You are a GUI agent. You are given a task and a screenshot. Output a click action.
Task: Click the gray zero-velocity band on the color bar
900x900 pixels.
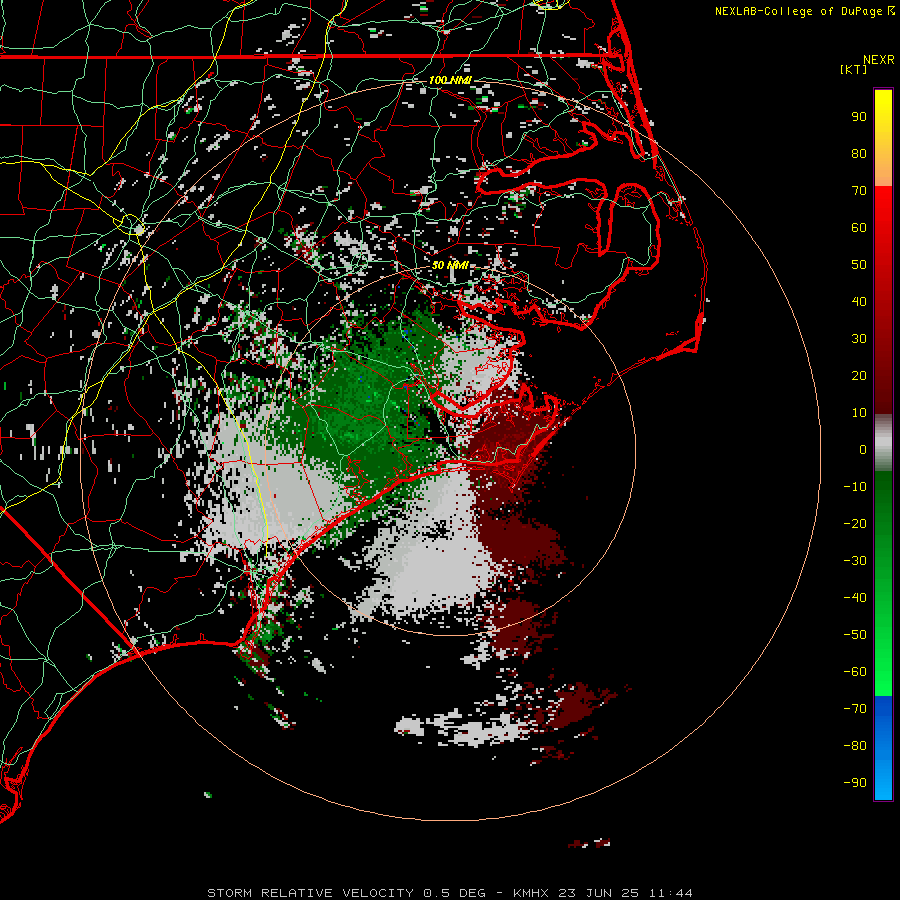pyautogui.click(x=883, y=443)
